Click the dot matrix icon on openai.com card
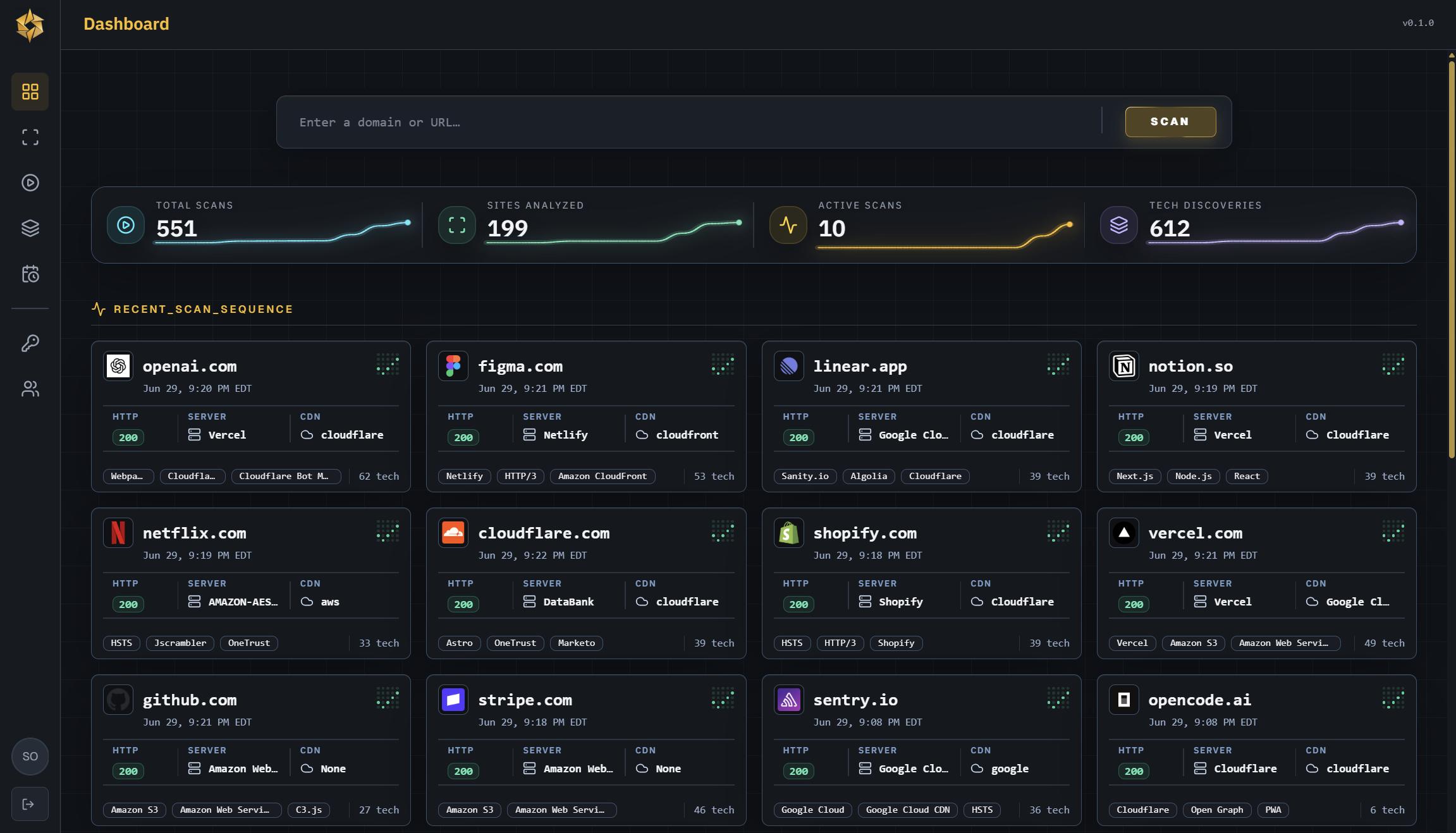The width and height of the screenshot is (1456, 833). [x=388, y=365]
